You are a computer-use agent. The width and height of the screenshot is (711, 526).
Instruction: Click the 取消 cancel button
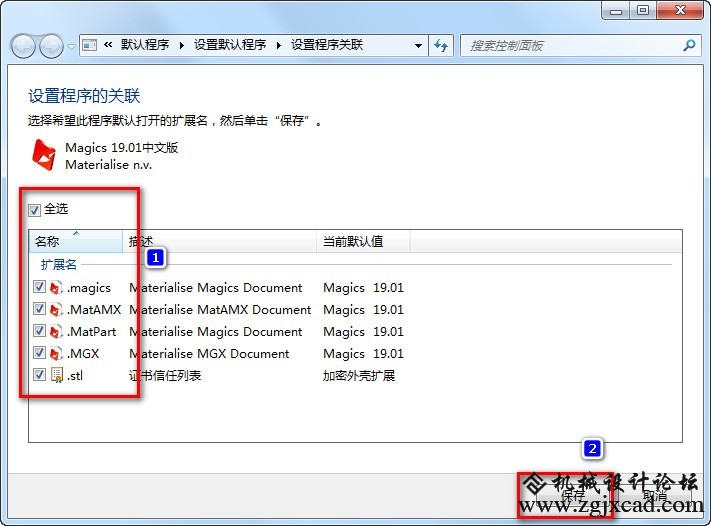656,496
